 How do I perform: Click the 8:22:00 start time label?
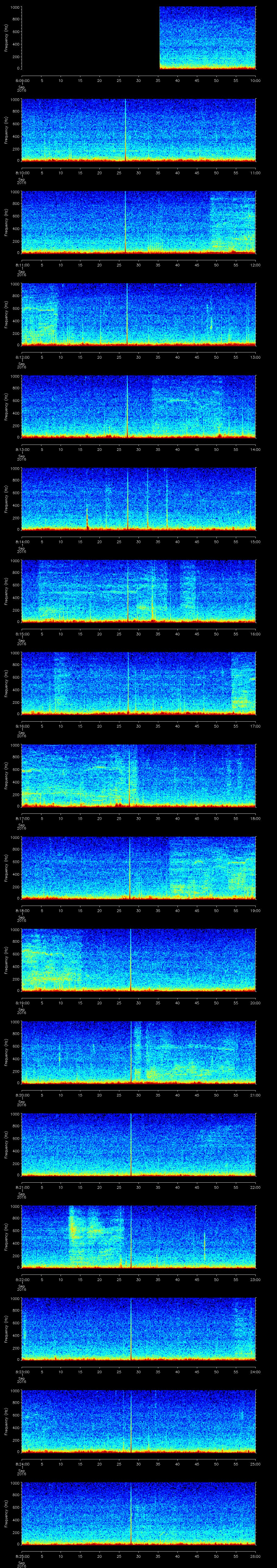click(22, 1279)
